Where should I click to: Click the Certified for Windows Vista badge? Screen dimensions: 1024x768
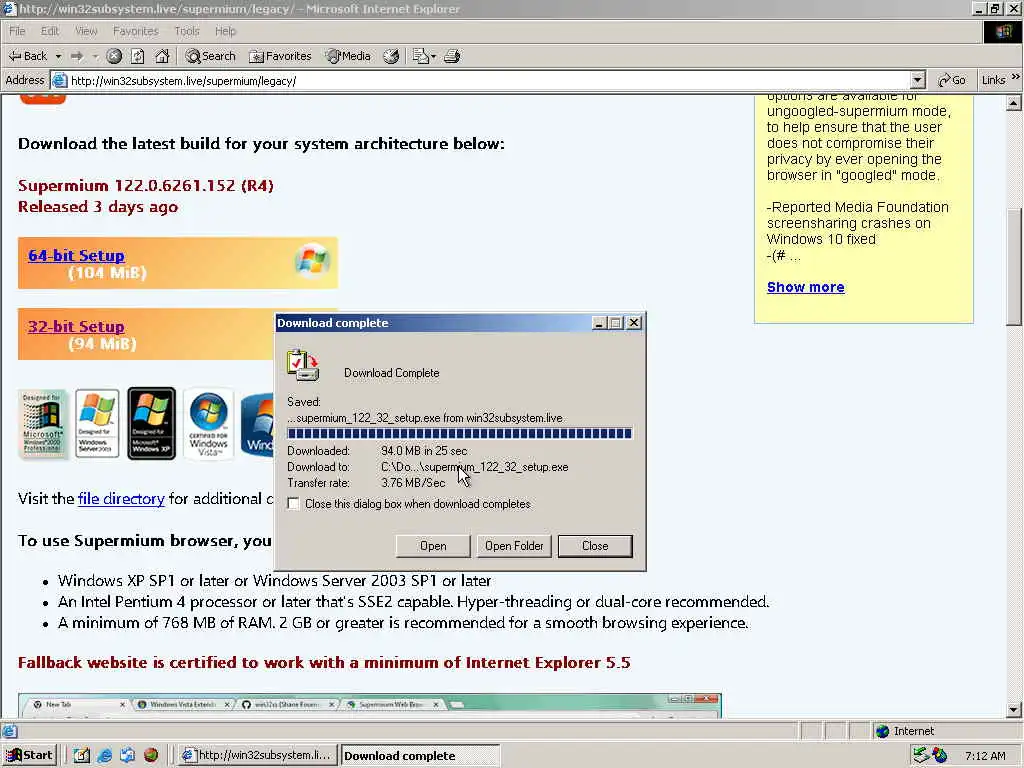point(208,424)
